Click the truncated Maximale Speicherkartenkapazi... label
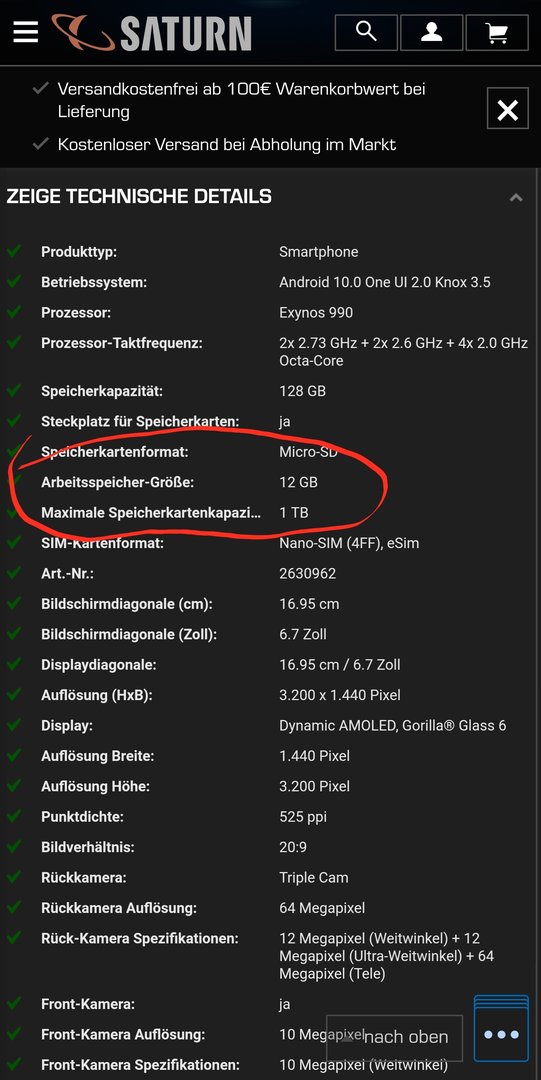 pos(152,513)
